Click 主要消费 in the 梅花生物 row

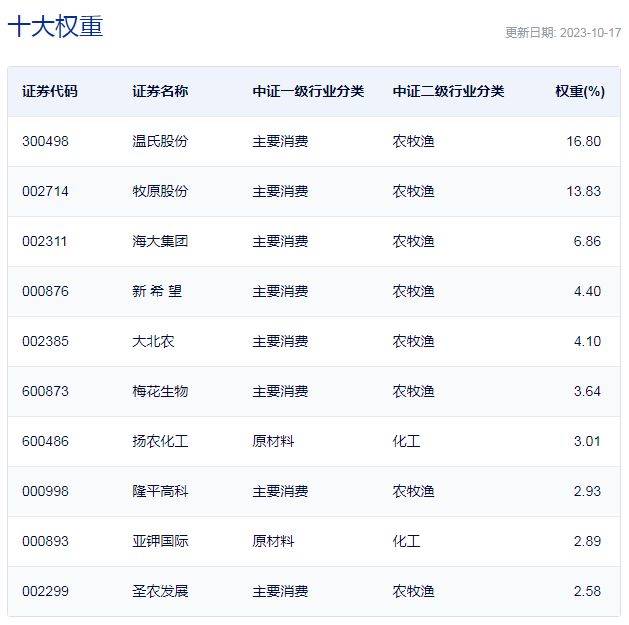coord(280,391)
